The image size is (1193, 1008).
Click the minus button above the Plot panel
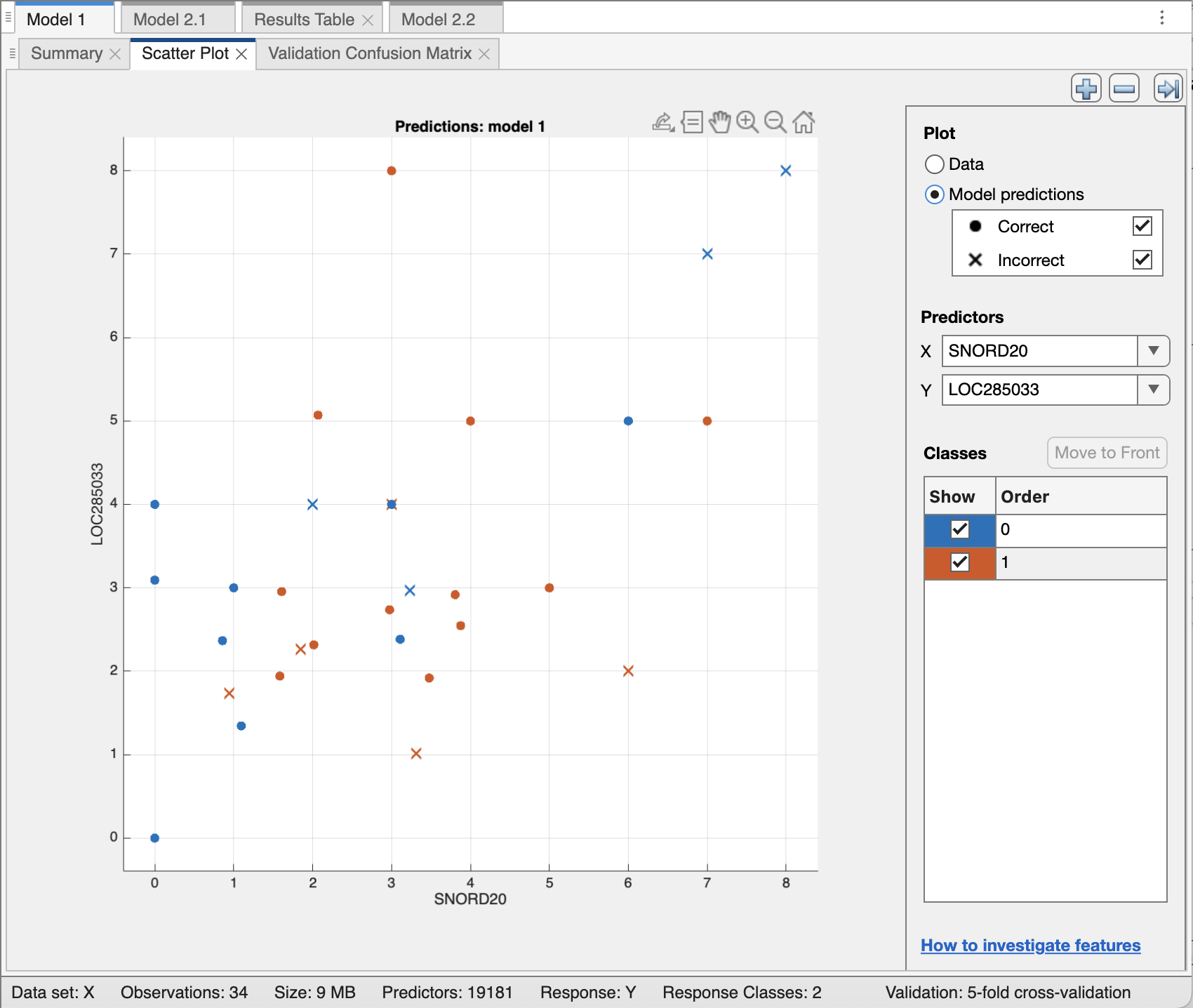pyautogui.click(x=1124, y=88)
